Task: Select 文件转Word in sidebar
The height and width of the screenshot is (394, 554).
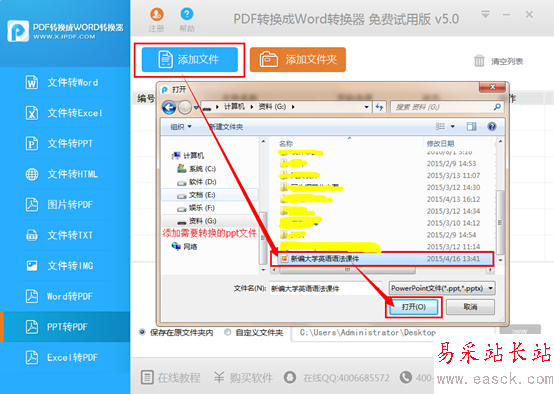Action: tap(65, 82)
